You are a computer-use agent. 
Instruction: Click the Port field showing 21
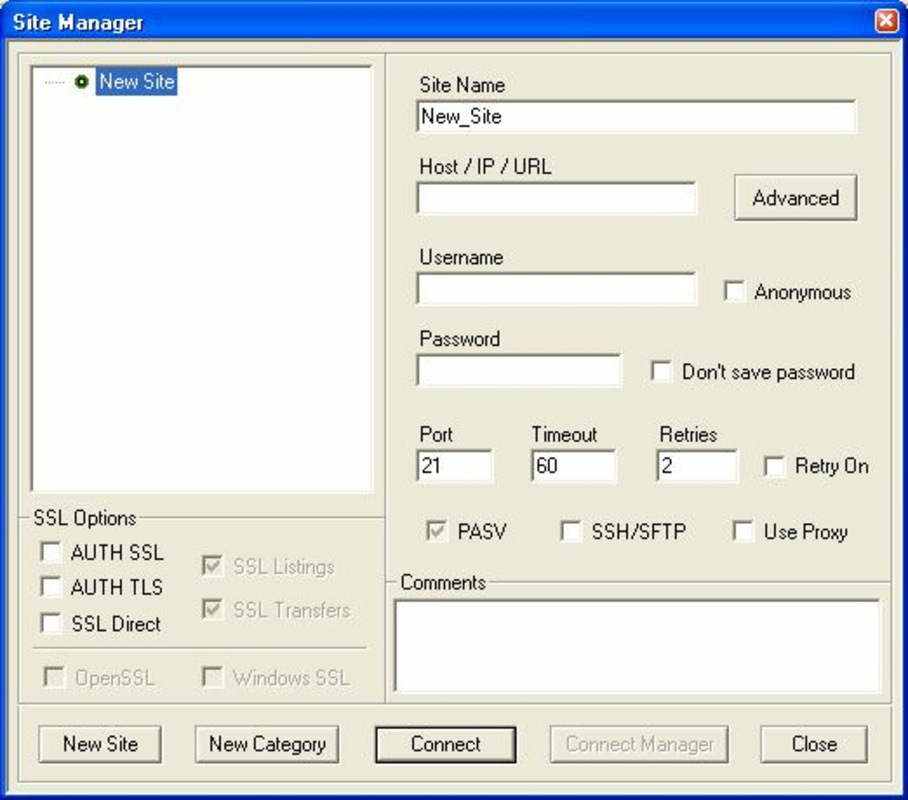pos(455,466)
